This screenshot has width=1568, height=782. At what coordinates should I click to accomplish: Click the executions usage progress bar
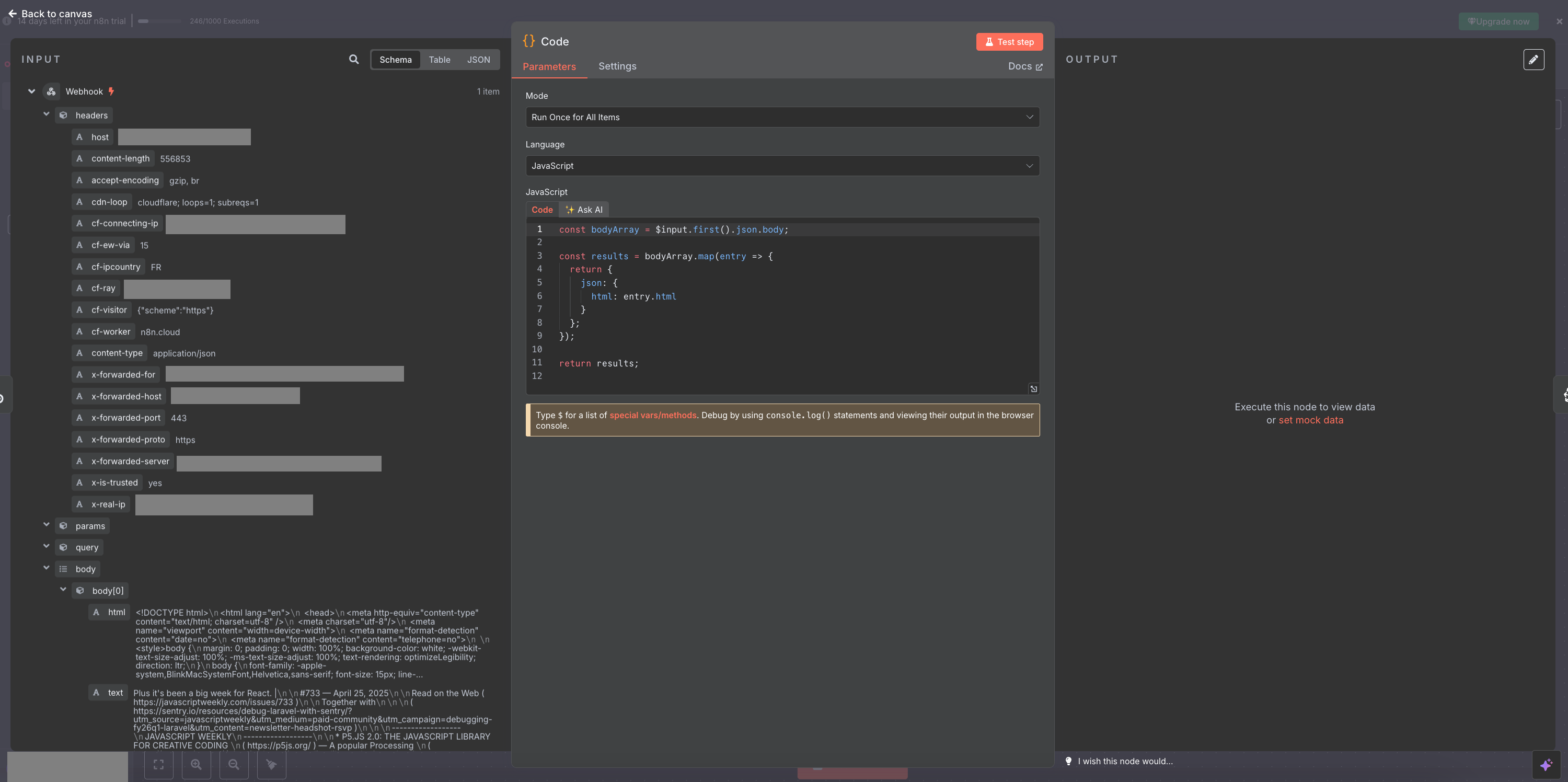[160, 21]
